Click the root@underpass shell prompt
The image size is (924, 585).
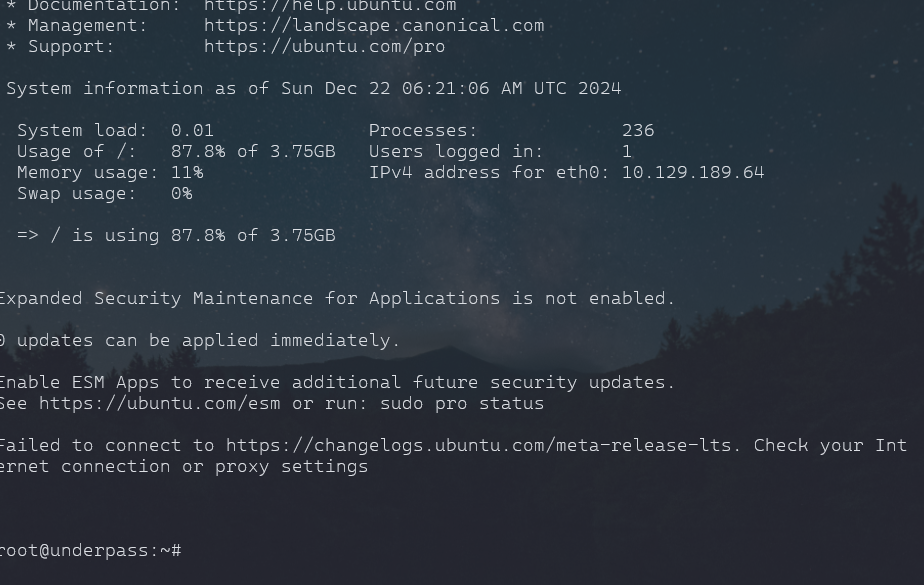[x=90, y=551]
